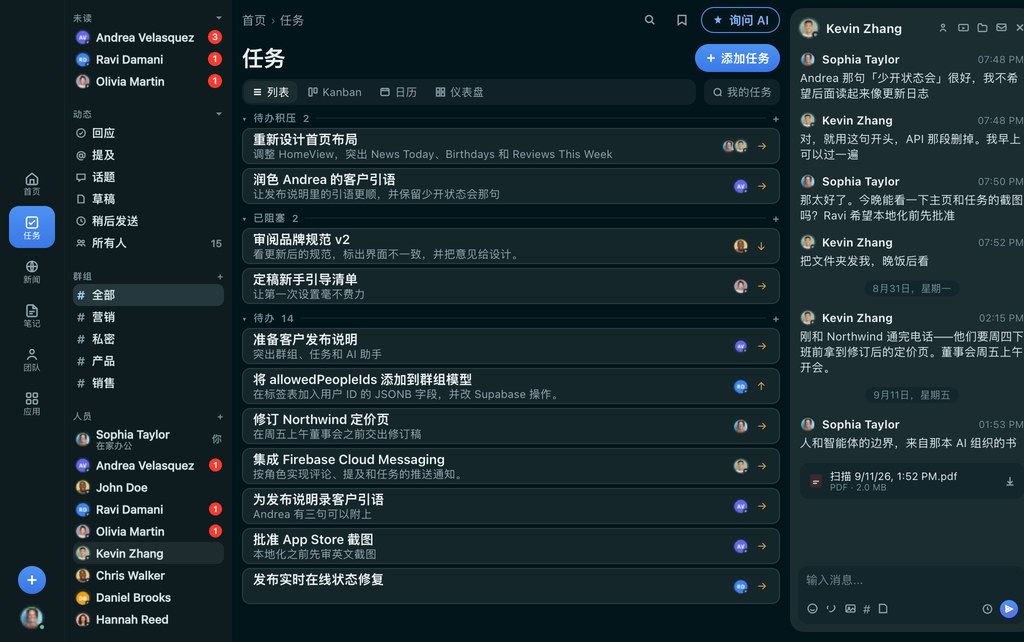Click the 询问 AI button
This screenshot has height=642, width=1024.
pyautogui.click(x=740, y=20)
